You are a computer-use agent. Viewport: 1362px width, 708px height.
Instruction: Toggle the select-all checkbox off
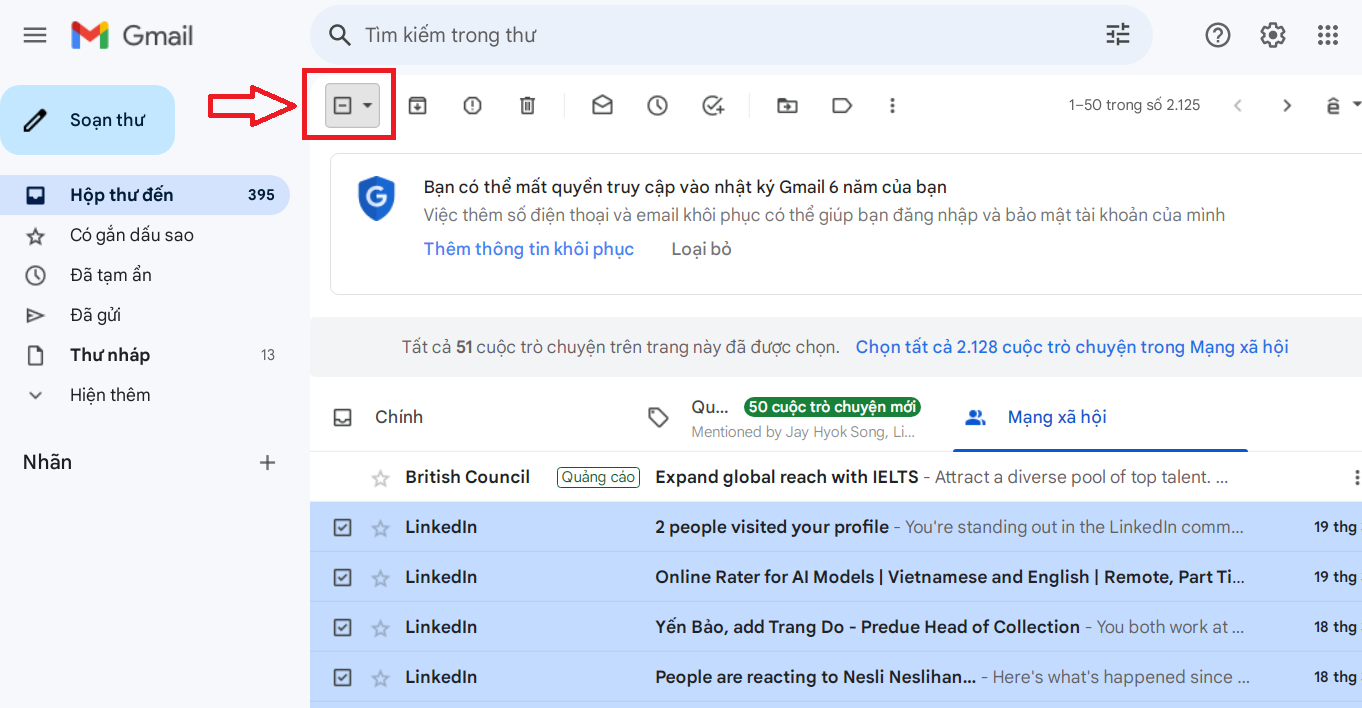point(345,104)
